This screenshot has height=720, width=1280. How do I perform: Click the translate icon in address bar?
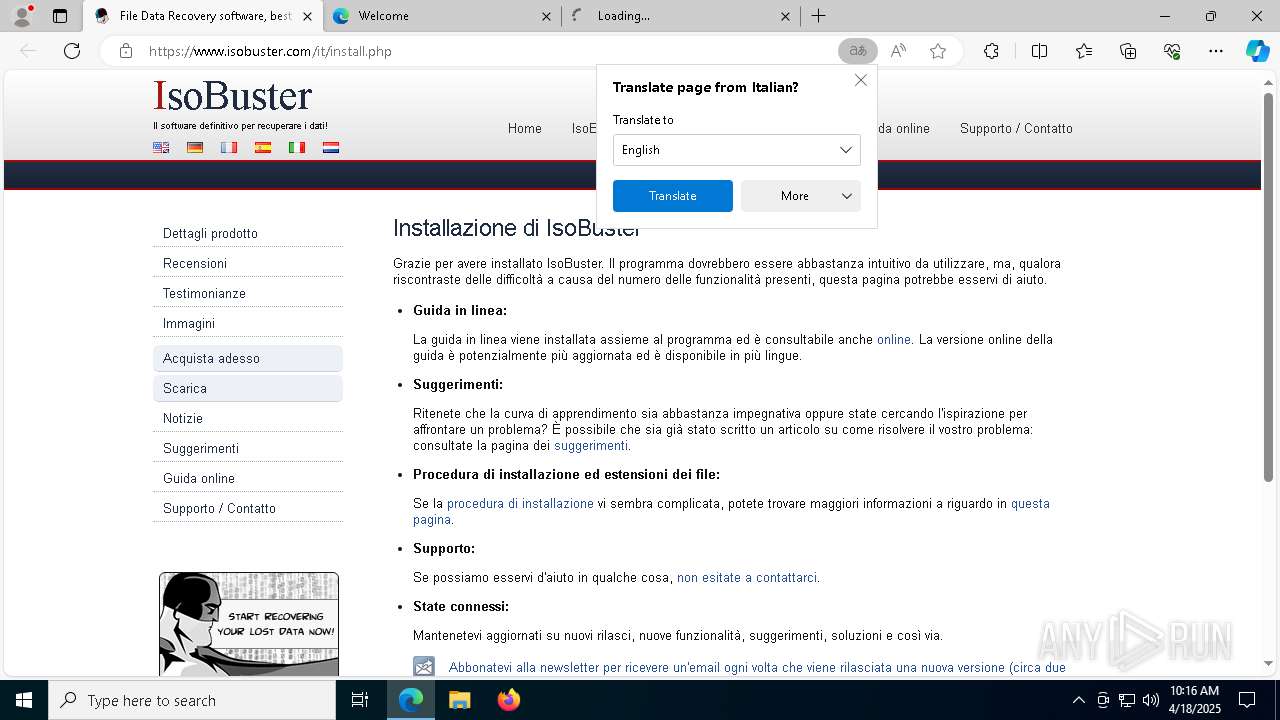pyautogui.click(x=858, y=51)
